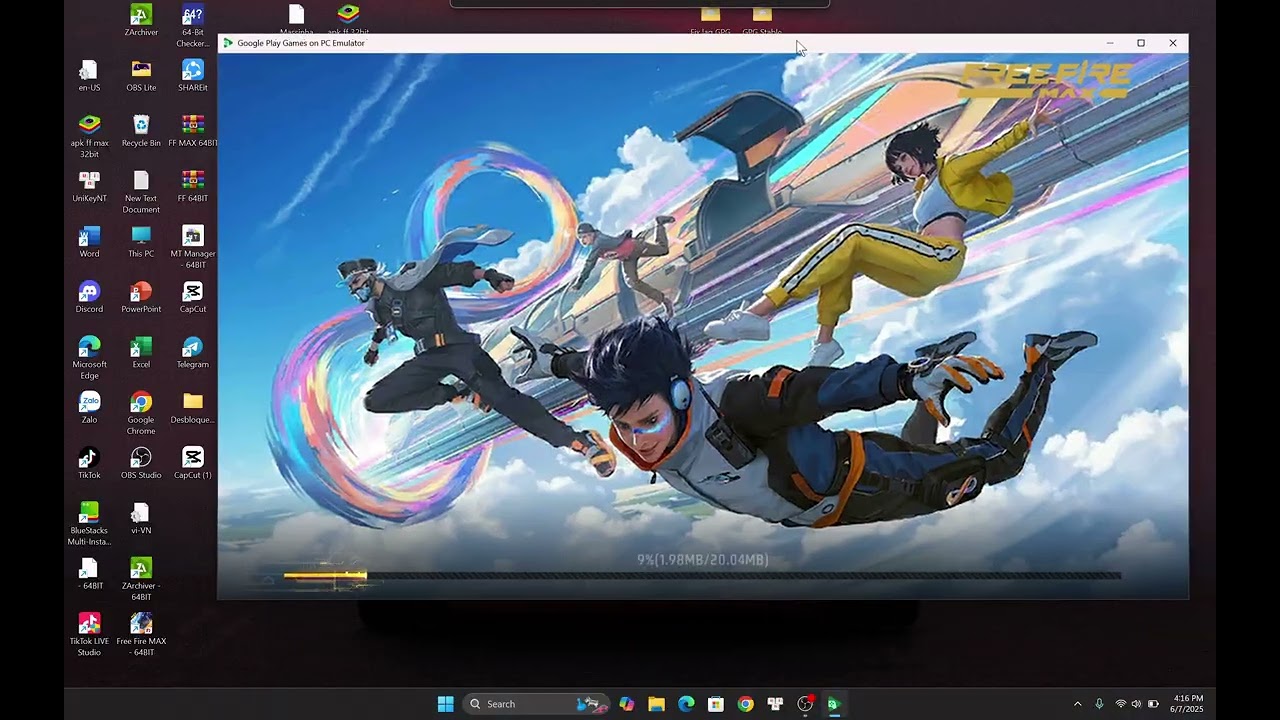
Task: Select the en-US file on desktop
Action: (89, 76)
